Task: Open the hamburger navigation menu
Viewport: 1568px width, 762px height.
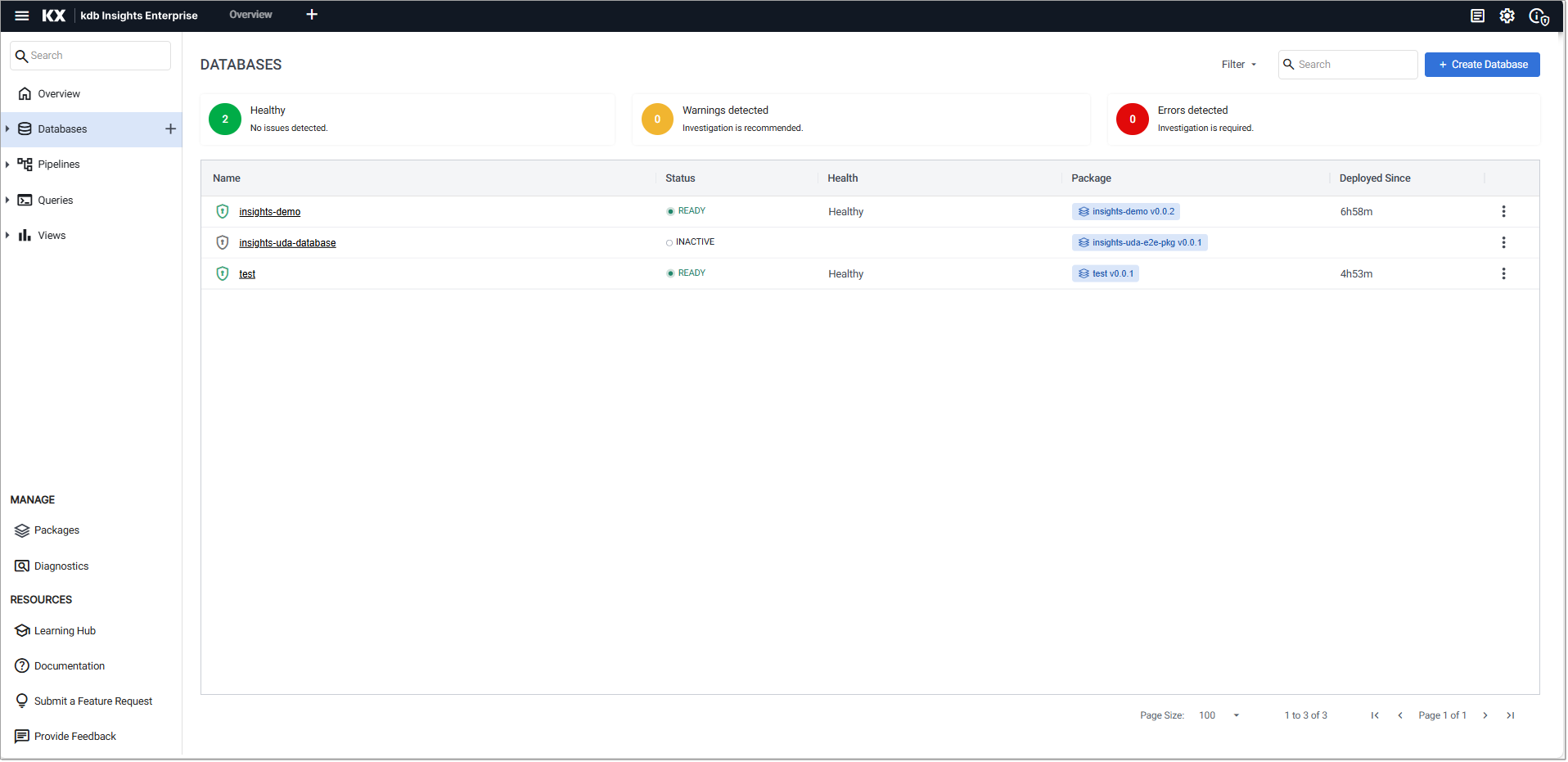Action: [22, 16]
